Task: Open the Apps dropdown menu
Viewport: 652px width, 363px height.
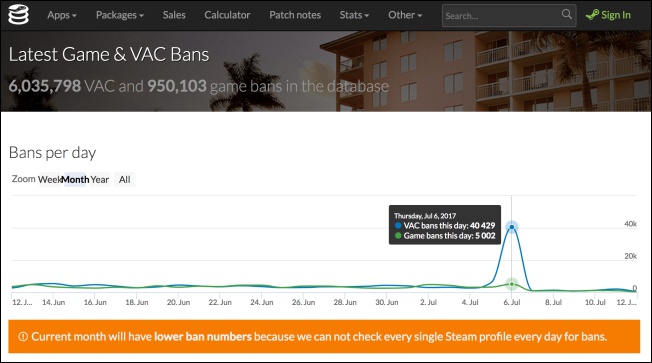Action: click(62, 15)
